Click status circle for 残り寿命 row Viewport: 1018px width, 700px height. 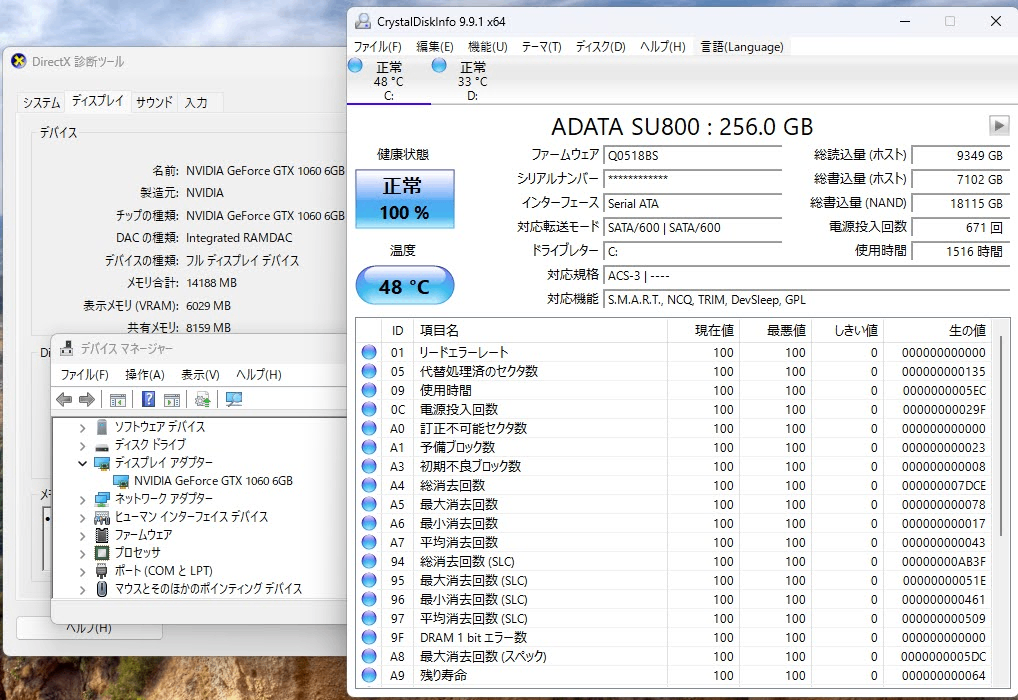point(369,675)
